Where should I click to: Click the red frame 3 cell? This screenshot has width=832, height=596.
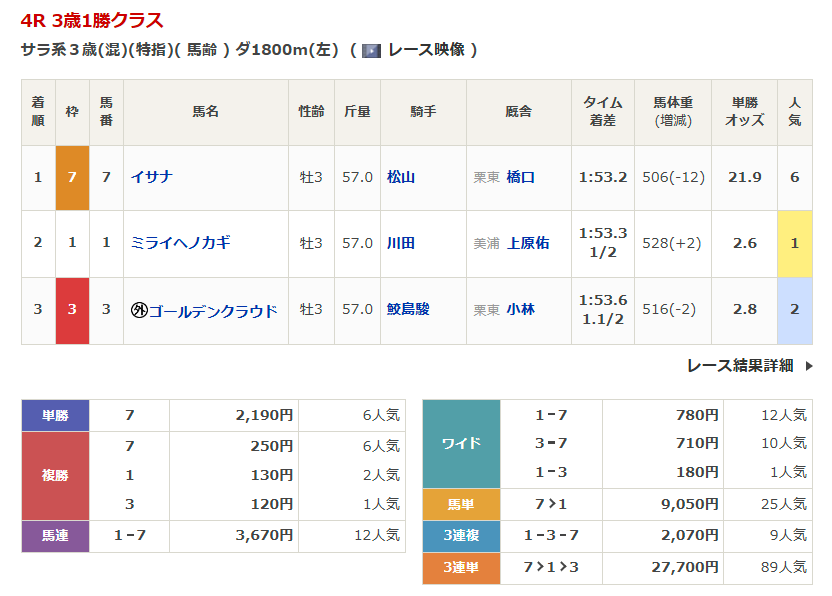tap(71, 310)
